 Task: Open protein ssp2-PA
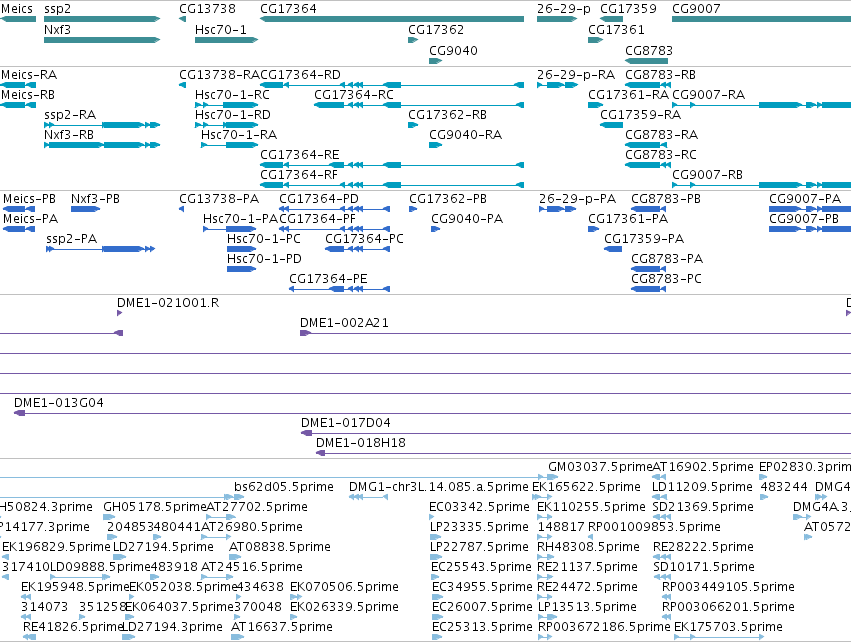click(72, 239)
